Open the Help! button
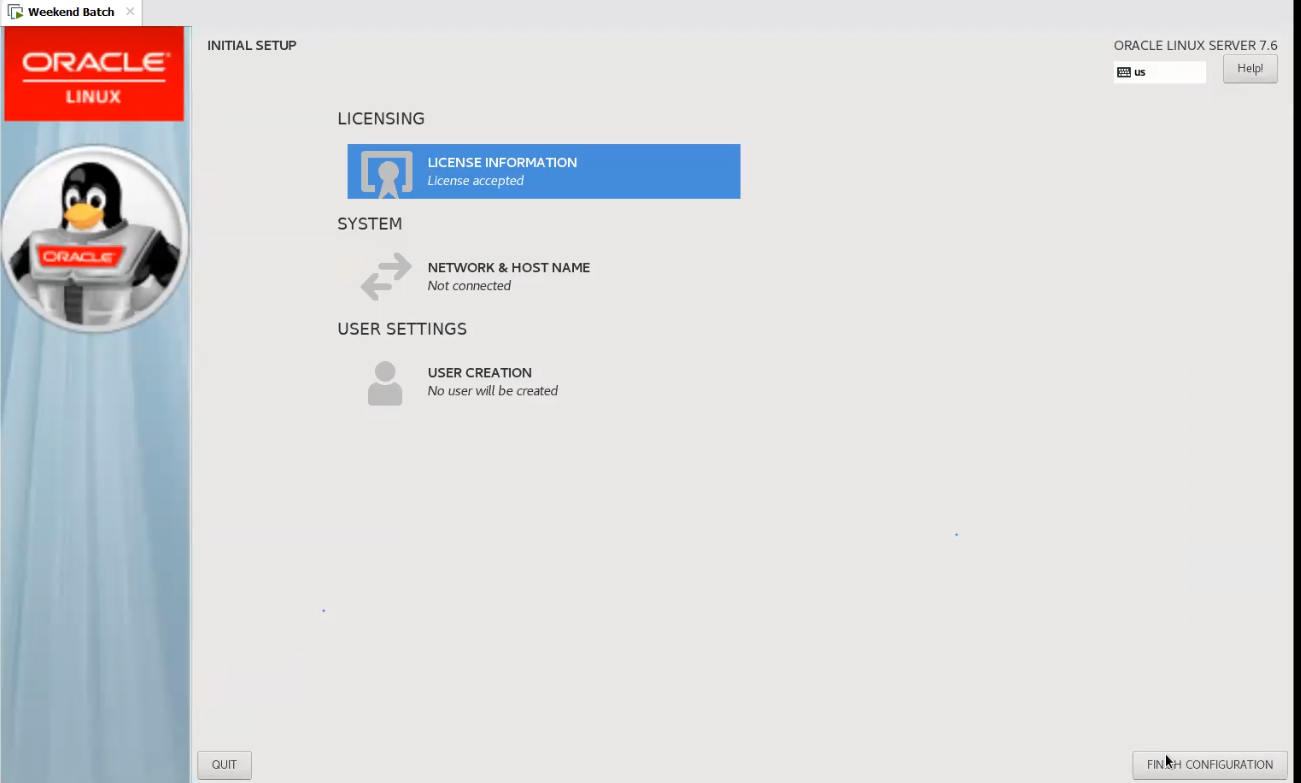 tap(1250, 68)
